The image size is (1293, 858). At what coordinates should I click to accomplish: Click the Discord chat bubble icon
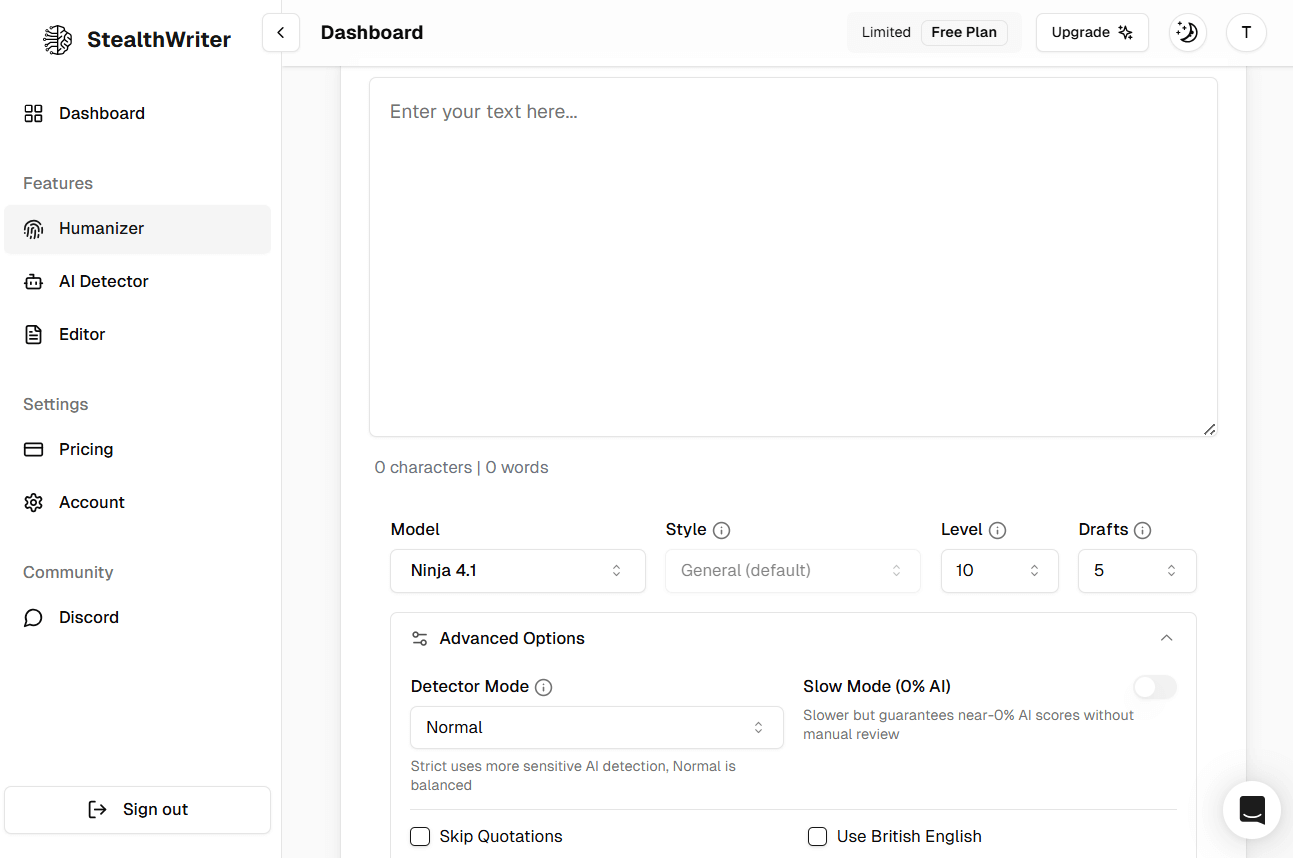click(34, 618)
